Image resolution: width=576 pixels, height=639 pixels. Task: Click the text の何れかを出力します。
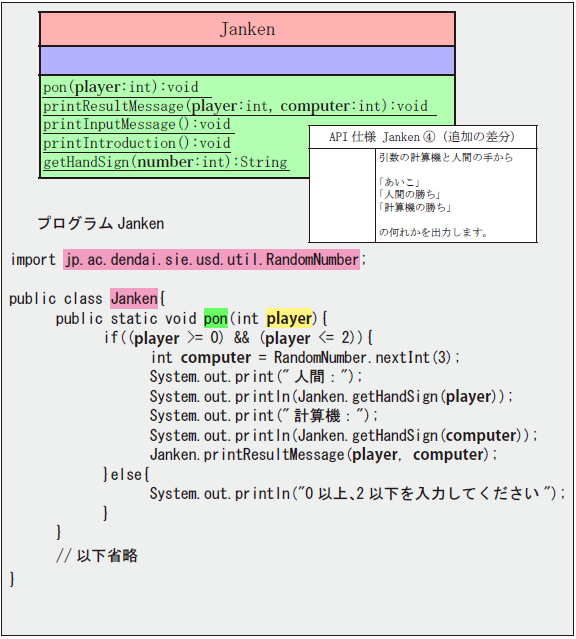coord(434,233)
